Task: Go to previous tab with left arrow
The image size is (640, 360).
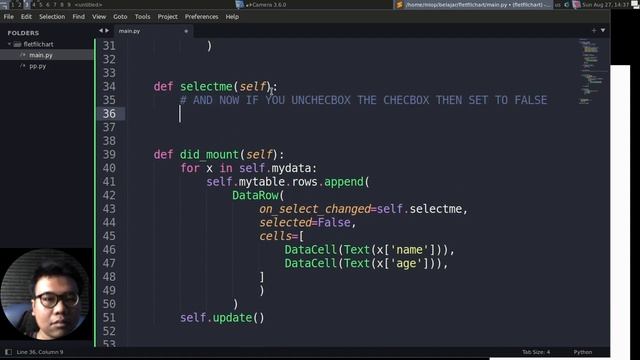Action: point(101,31)
